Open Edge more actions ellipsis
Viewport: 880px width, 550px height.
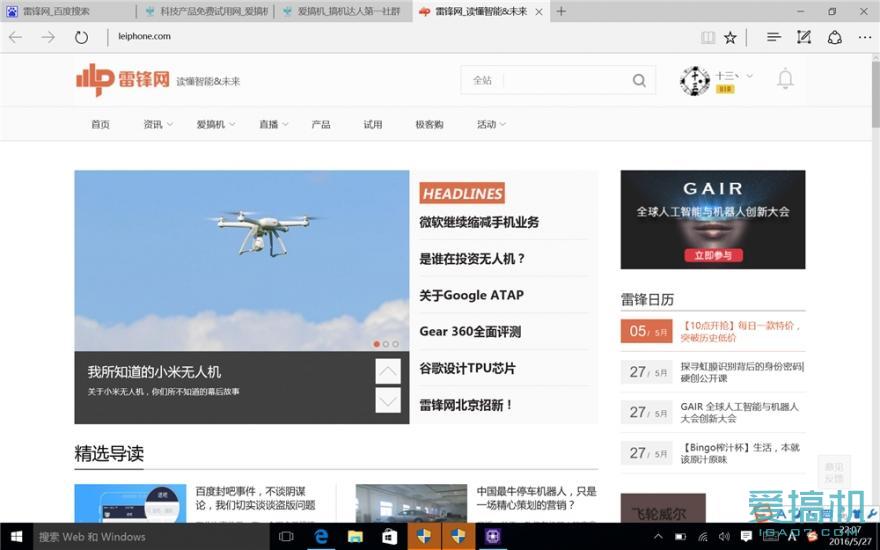point(865,38)
